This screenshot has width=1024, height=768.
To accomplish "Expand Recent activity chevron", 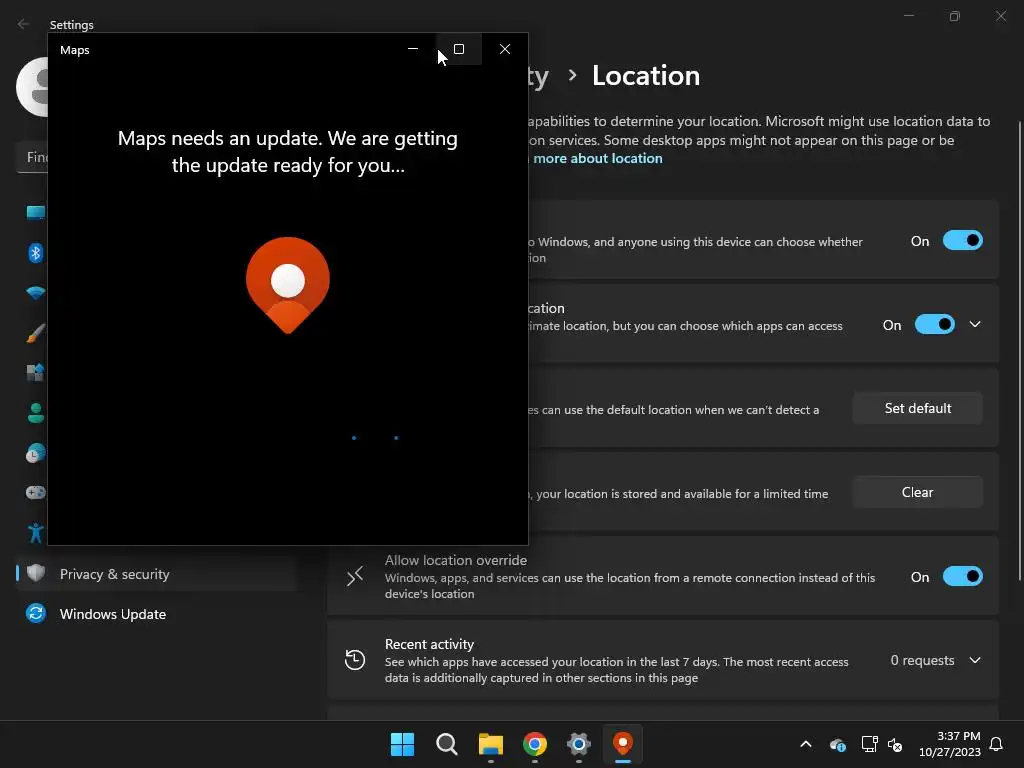I will (x=975, y=660).
